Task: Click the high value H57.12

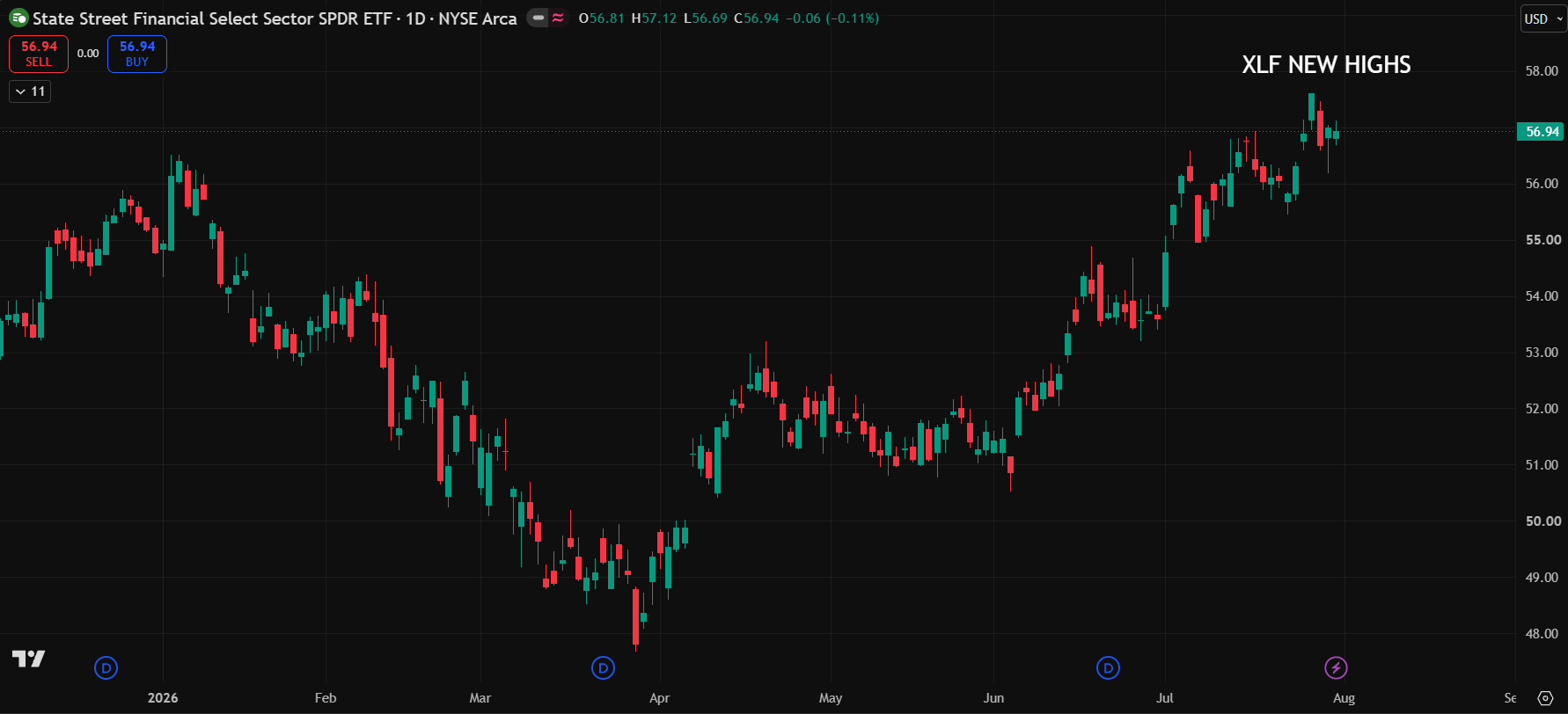Action: pyautogui.click(x=654, y=18)
